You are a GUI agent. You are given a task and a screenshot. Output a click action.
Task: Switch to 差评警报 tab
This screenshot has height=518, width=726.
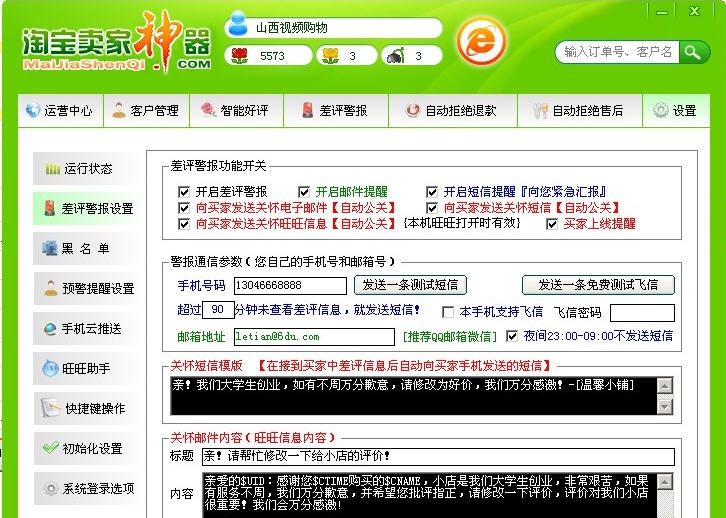(336, 111)
